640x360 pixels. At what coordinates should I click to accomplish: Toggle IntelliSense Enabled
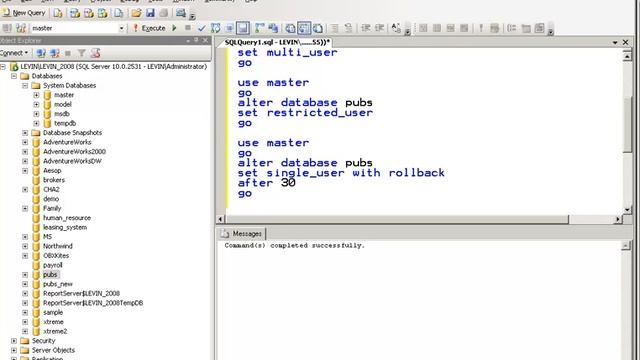243,28
